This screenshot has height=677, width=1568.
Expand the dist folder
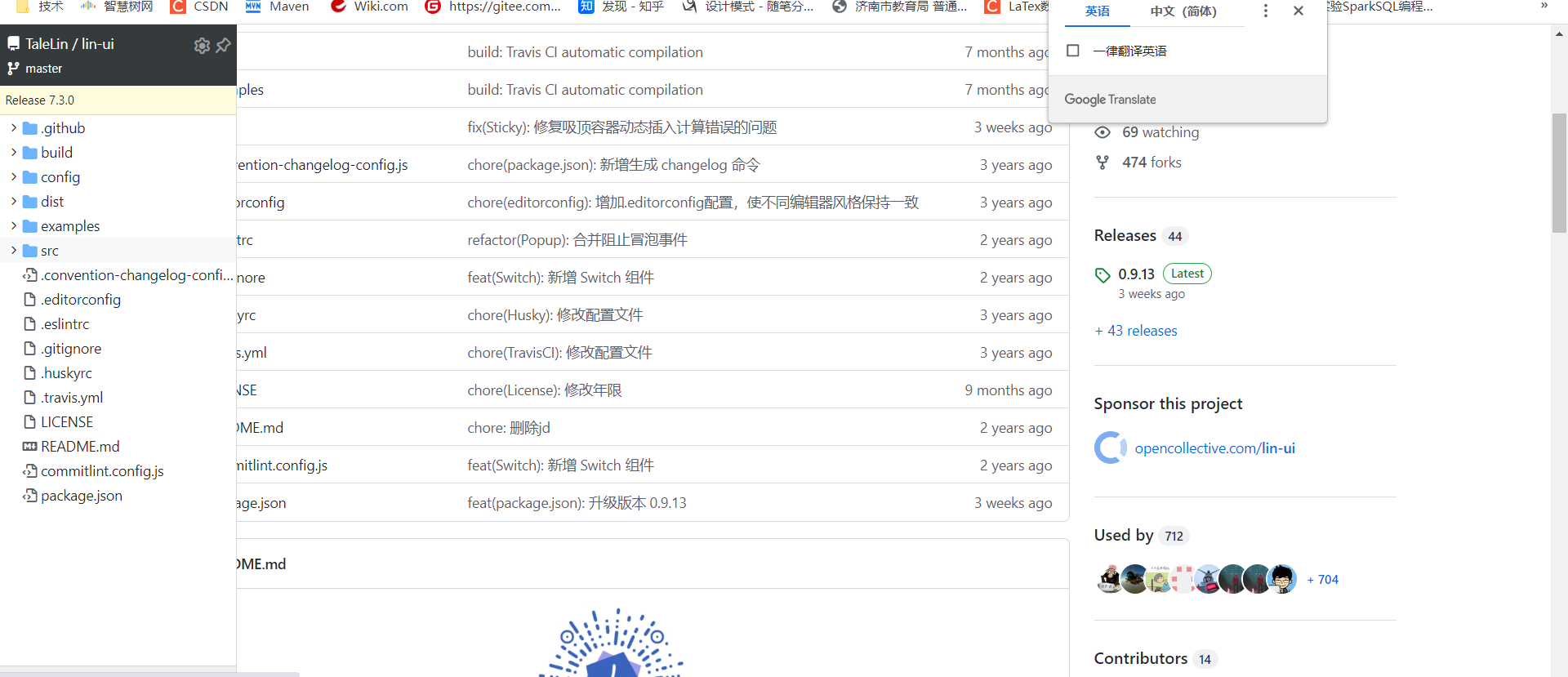(x=14, y=202)
